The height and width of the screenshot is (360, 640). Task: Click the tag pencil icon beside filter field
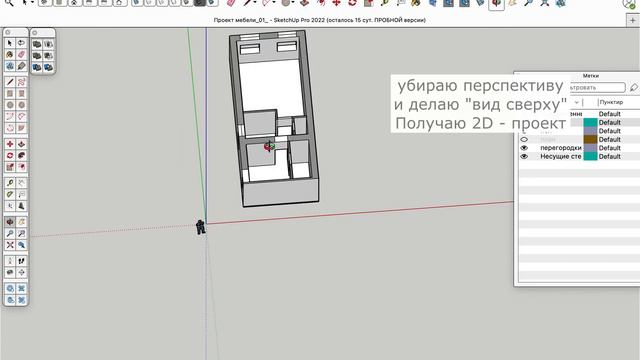[633, 87]
